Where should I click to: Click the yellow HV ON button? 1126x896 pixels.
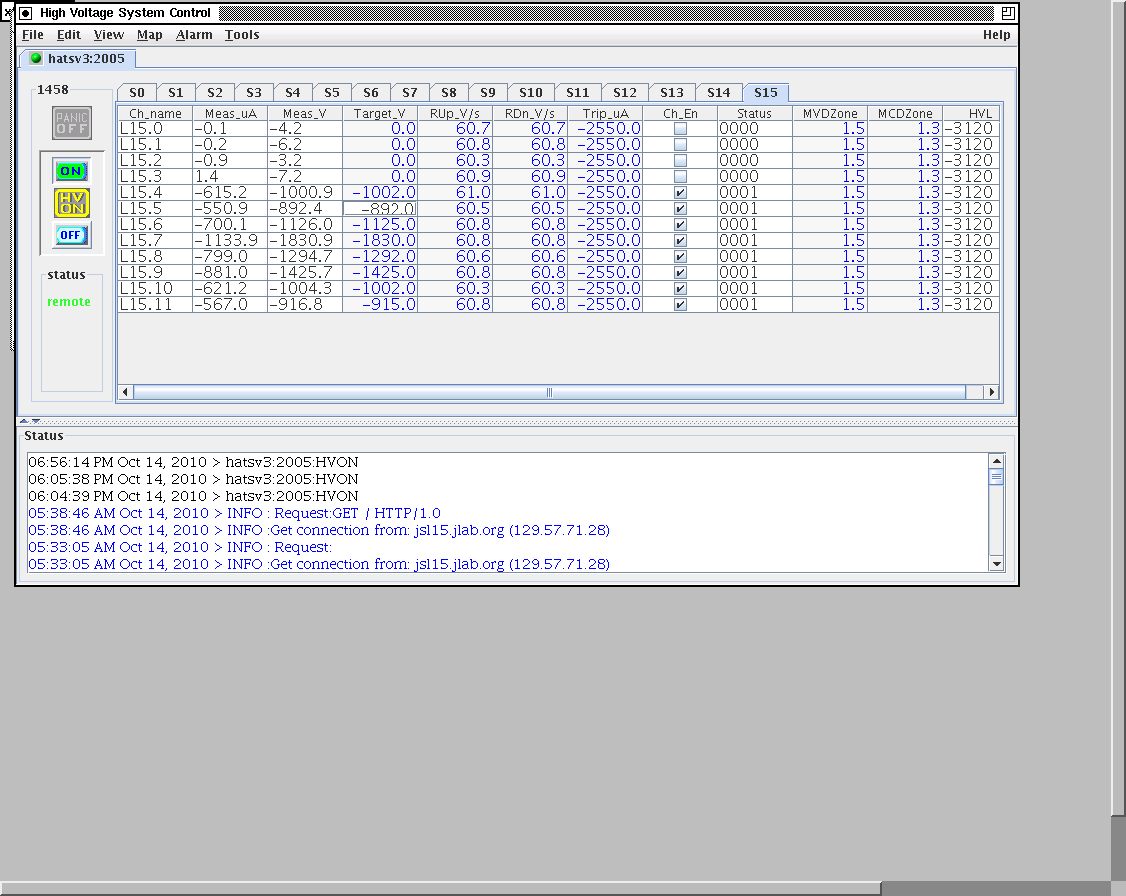(71, 203)
